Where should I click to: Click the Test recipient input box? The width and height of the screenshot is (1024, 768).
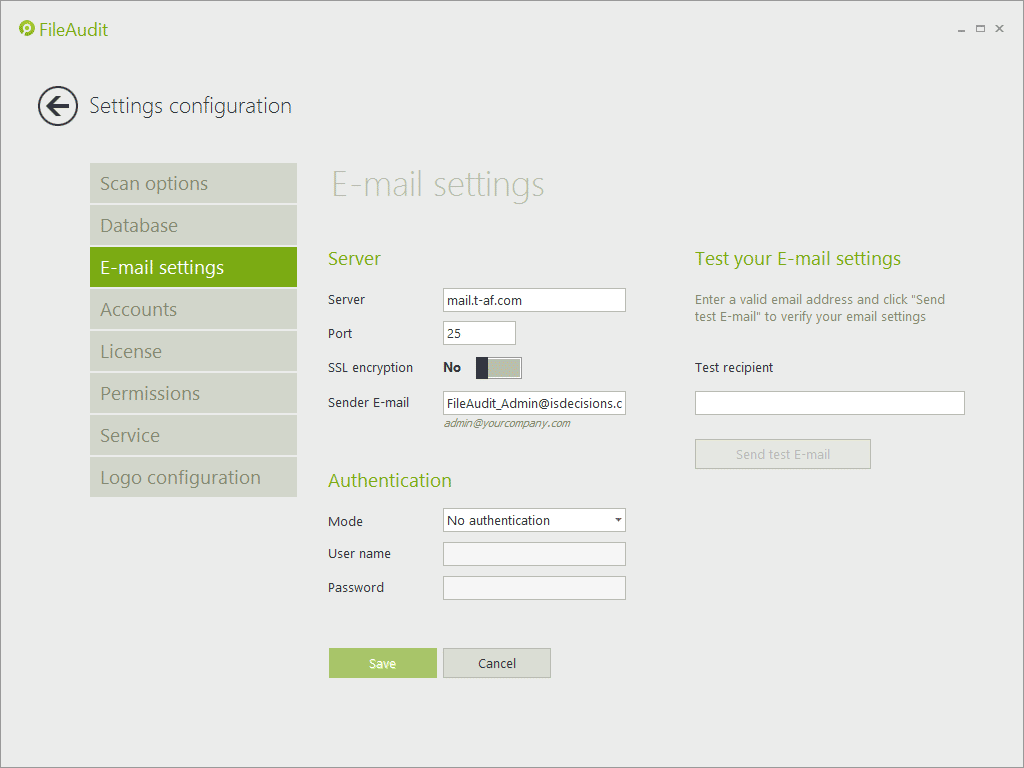(x=829, y=403)
